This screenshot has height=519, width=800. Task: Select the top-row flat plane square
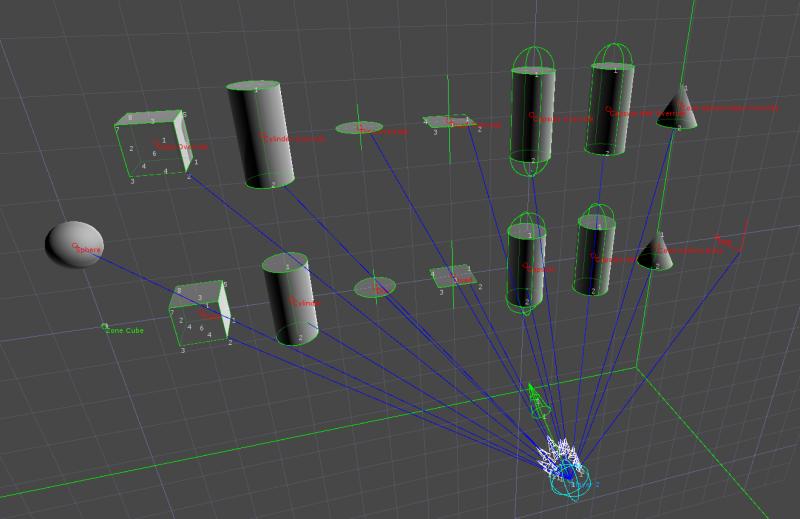click(446, 122)
